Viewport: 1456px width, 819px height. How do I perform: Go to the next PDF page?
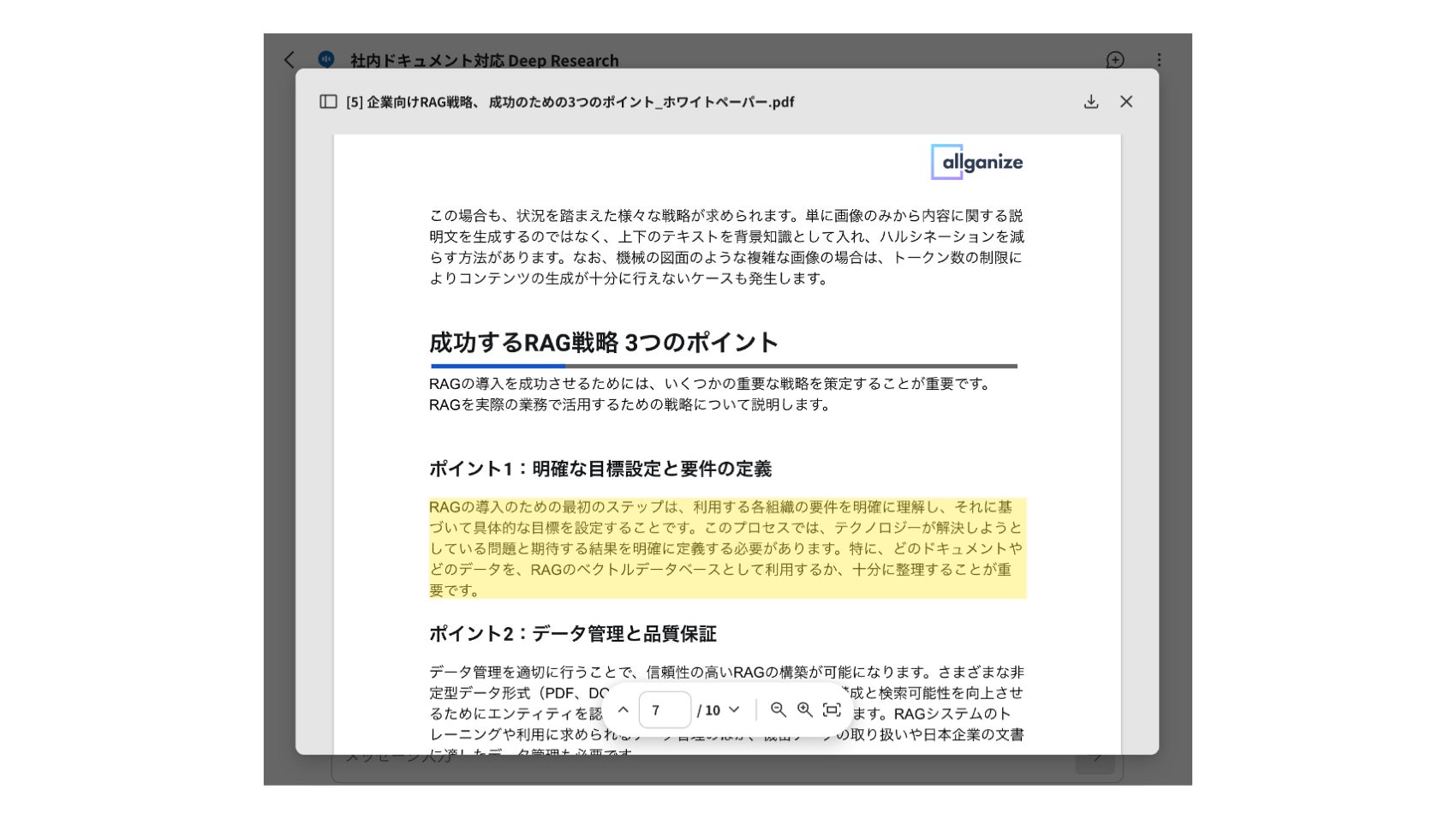[x=734, y=710]
